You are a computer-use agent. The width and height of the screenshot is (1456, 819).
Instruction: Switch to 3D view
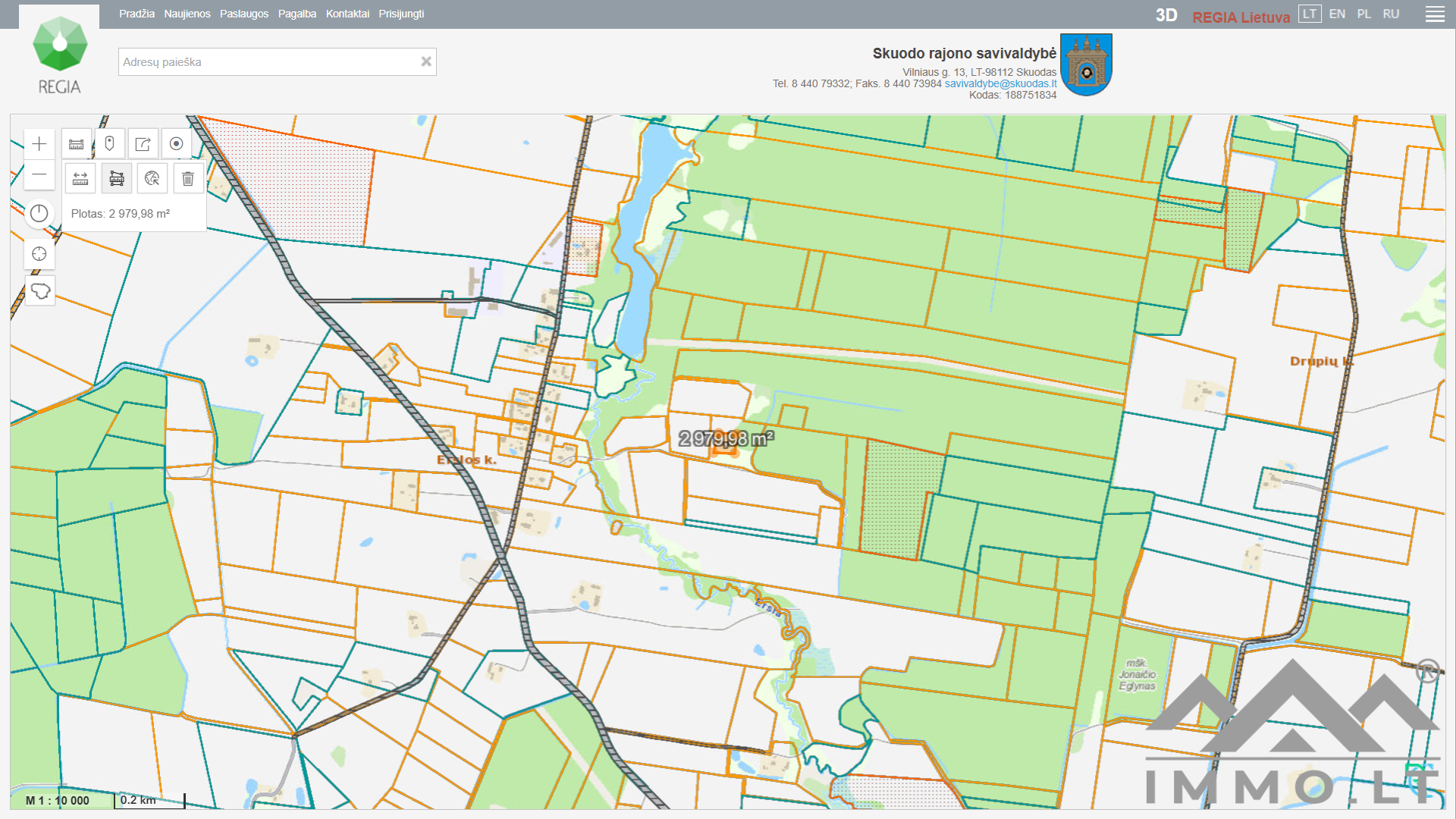click(x=1166, y=15)
